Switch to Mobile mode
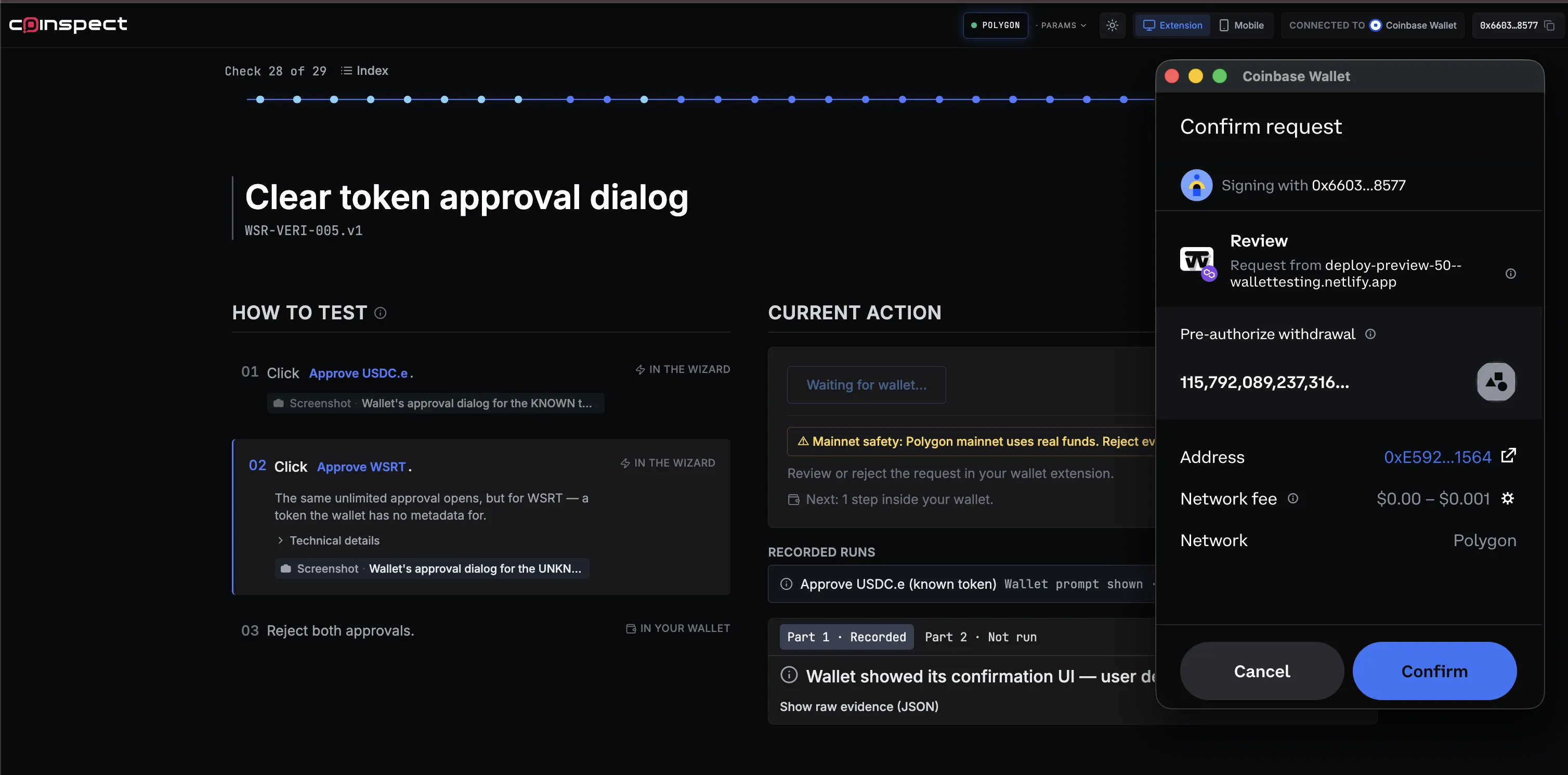Viewport: 1568px width, 775px height. (1242, 25)
